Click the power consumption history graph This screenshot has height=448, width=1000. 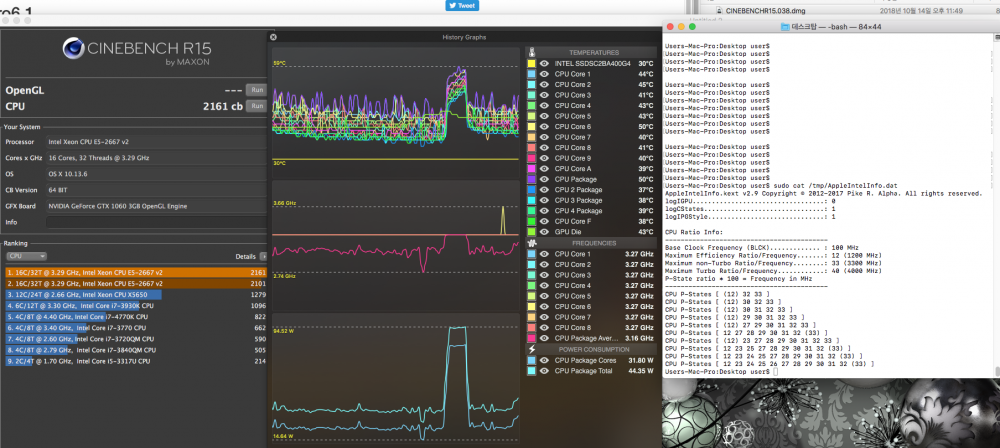coord(395,378)
